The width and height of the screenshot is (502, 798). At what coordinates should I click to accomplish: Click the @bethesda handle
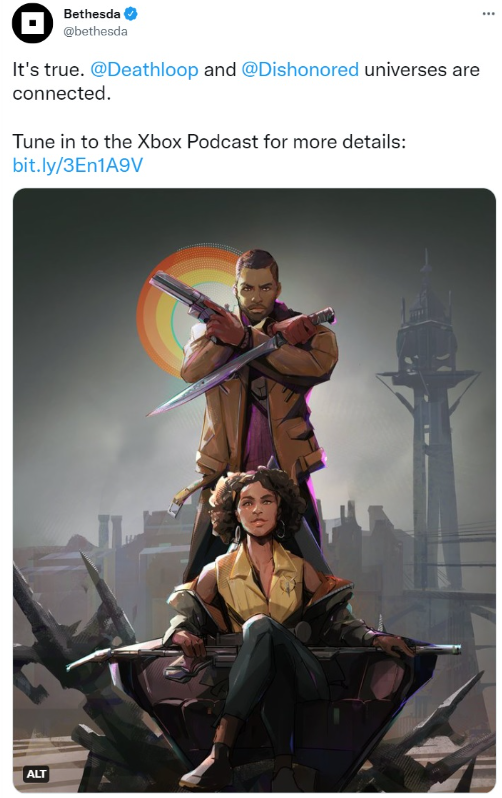[x=95, y=32]
